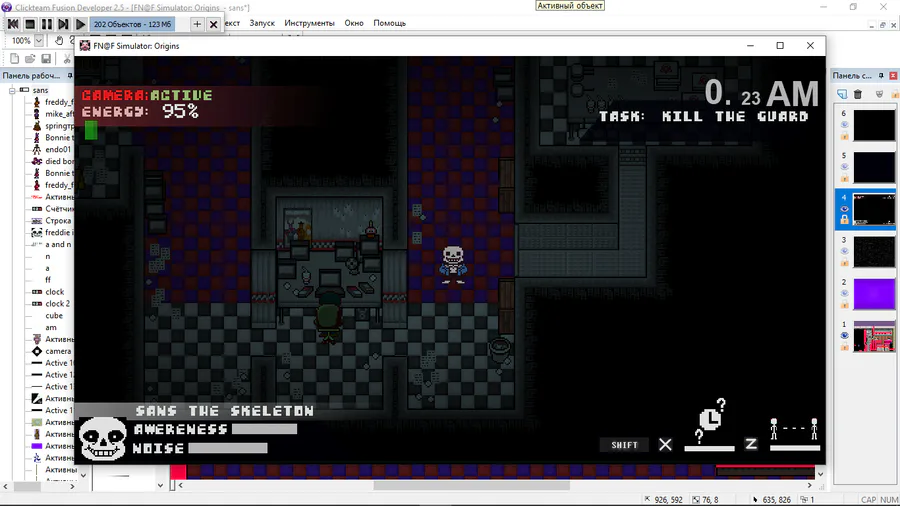Select layer 6 thumbnail
Screen dimensions: 900x506
tap(874, 124)
